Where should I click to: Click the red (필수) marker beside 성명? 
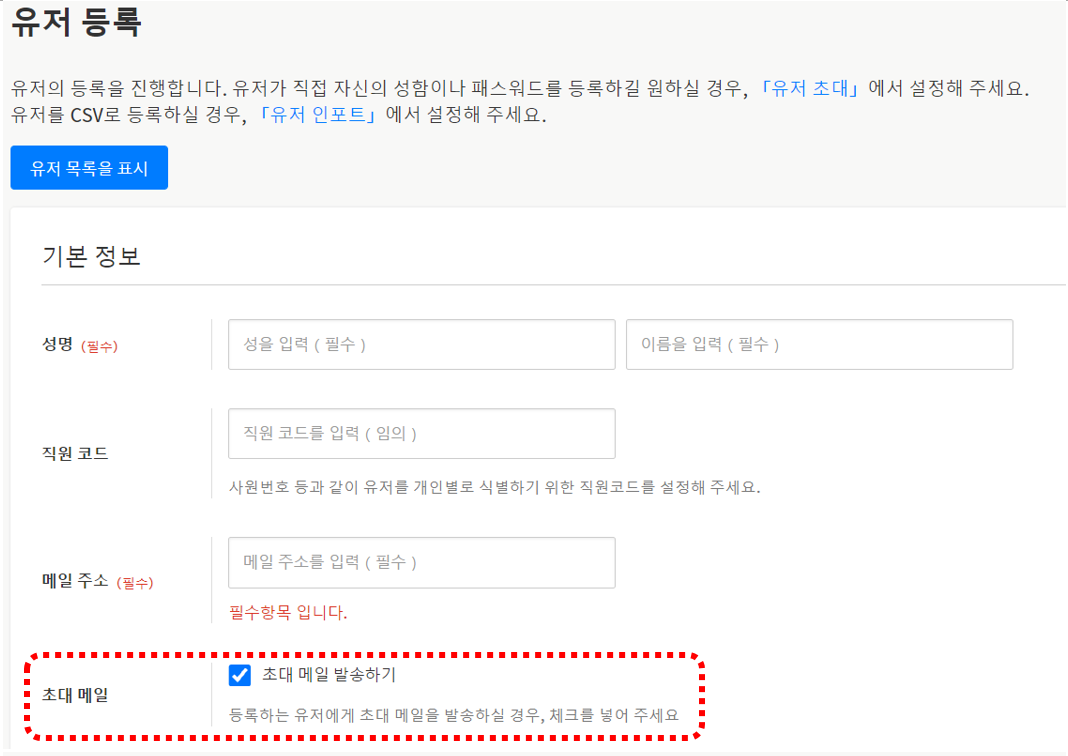tap(100, 347)
